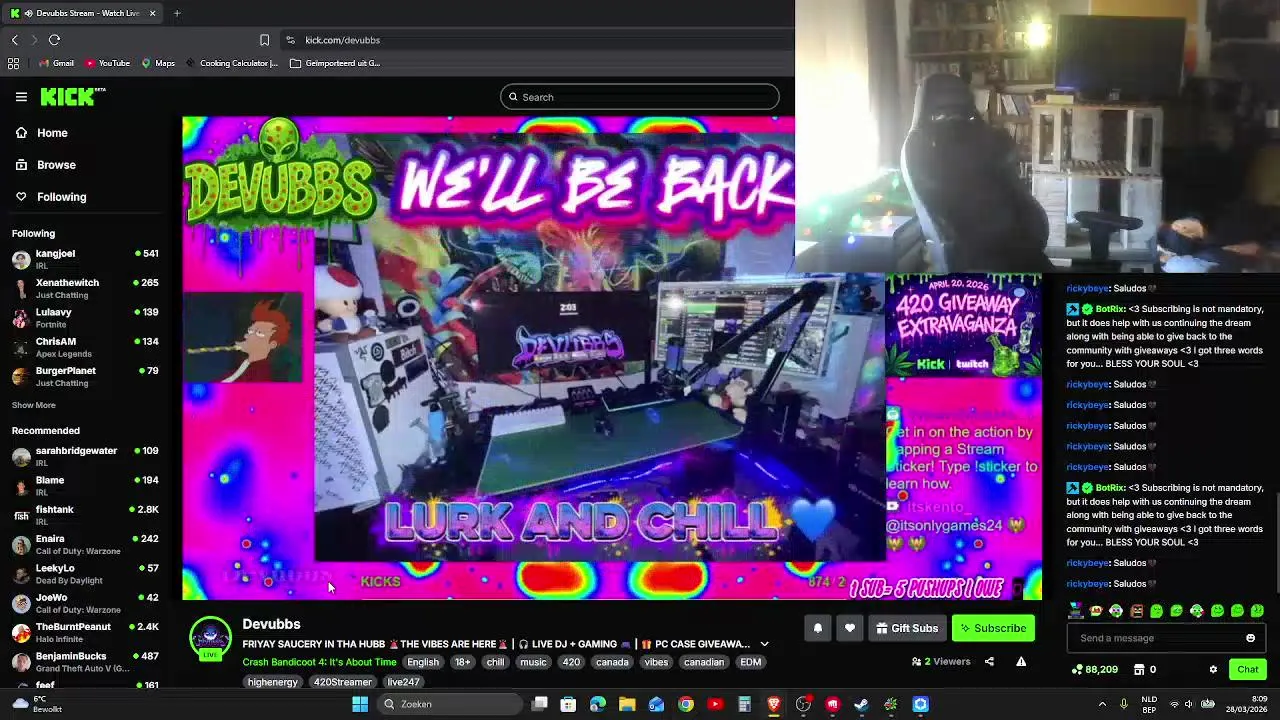
Task: Select the 18+ tag
Action: (462, 662)
